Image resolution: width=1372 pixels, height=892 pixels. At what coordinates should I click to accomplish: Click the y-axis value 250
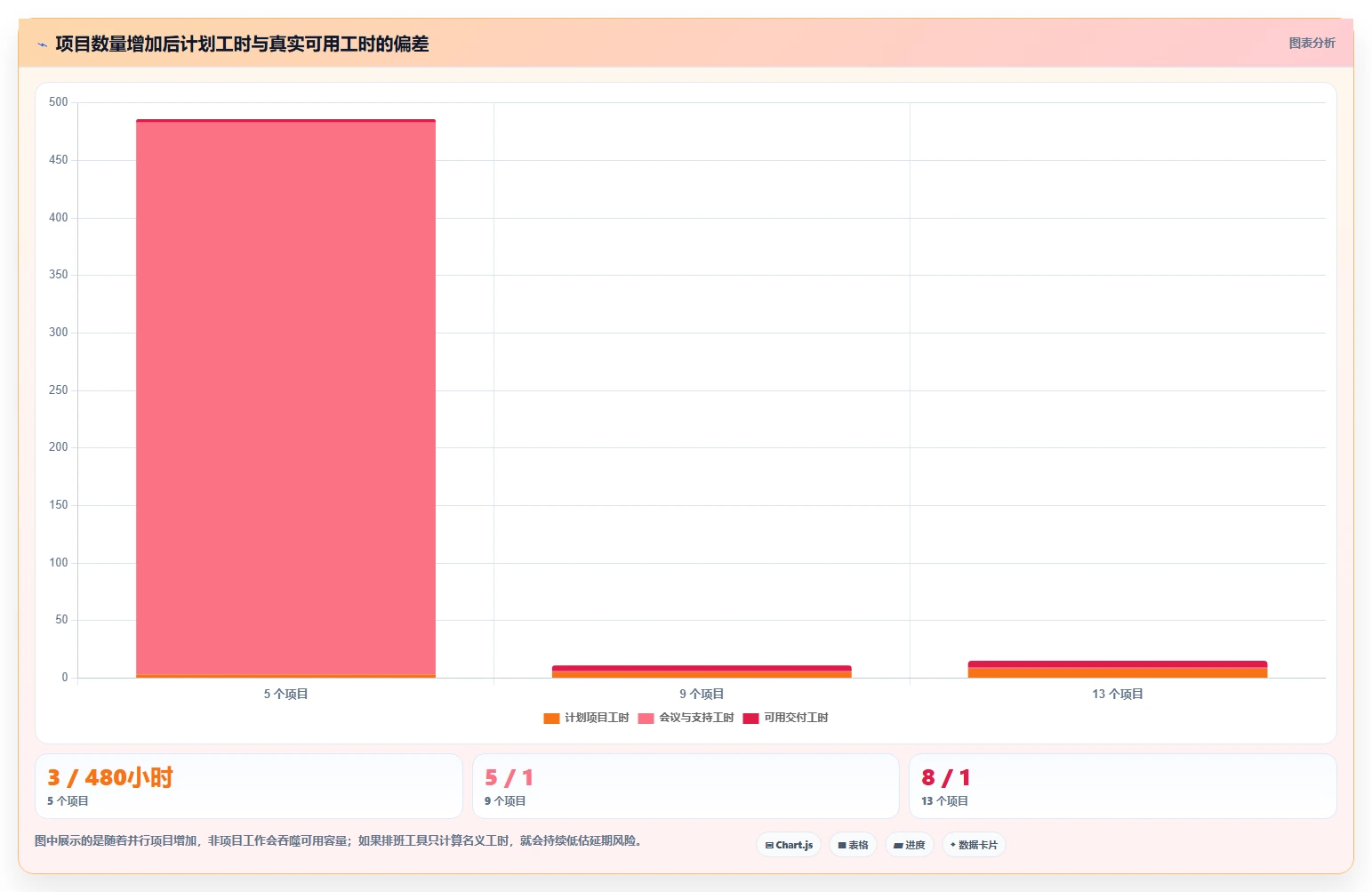point(59,390)
